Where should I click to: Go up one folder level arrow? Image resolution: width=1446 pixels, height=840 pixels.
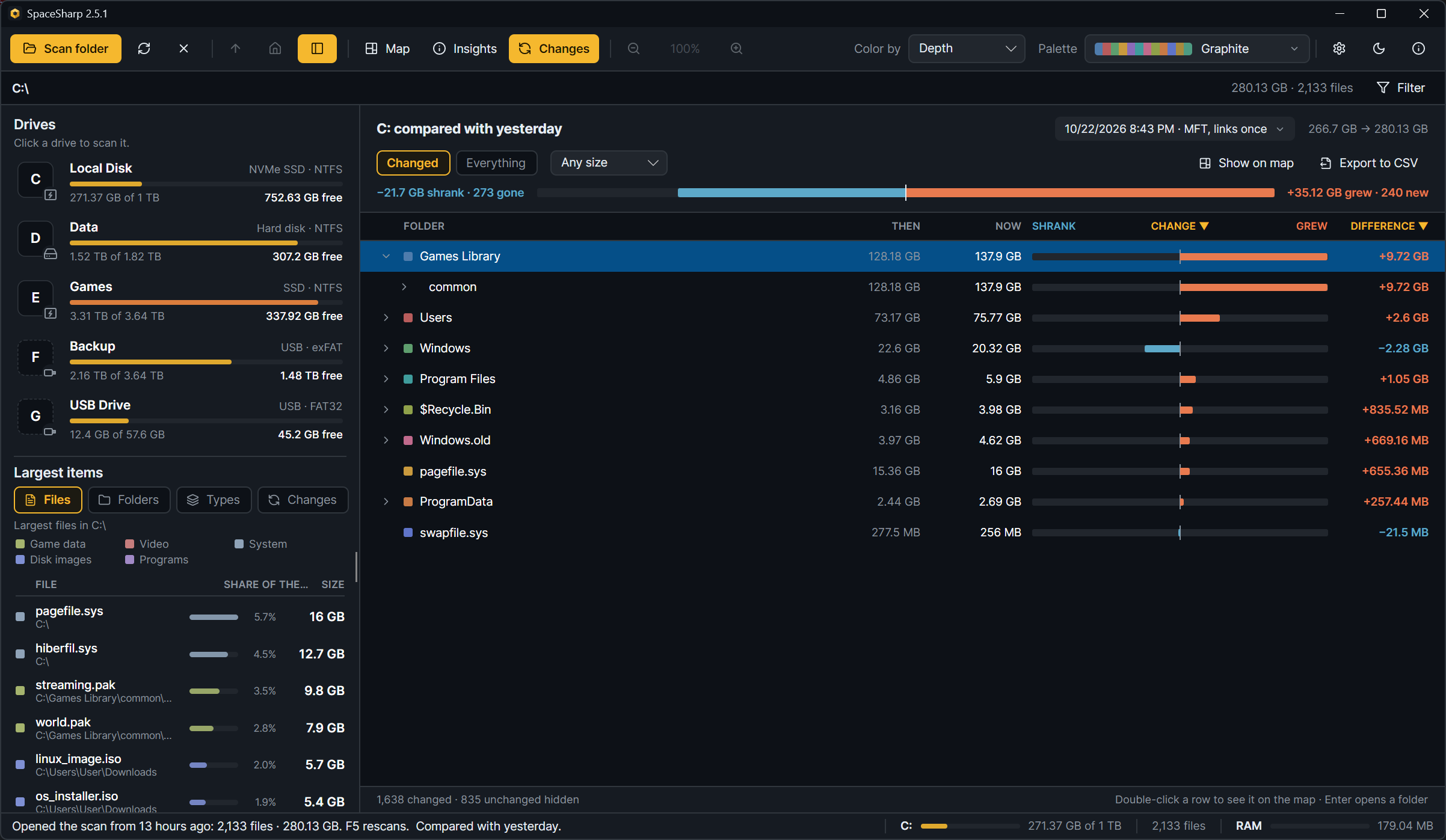coord(235,49)
